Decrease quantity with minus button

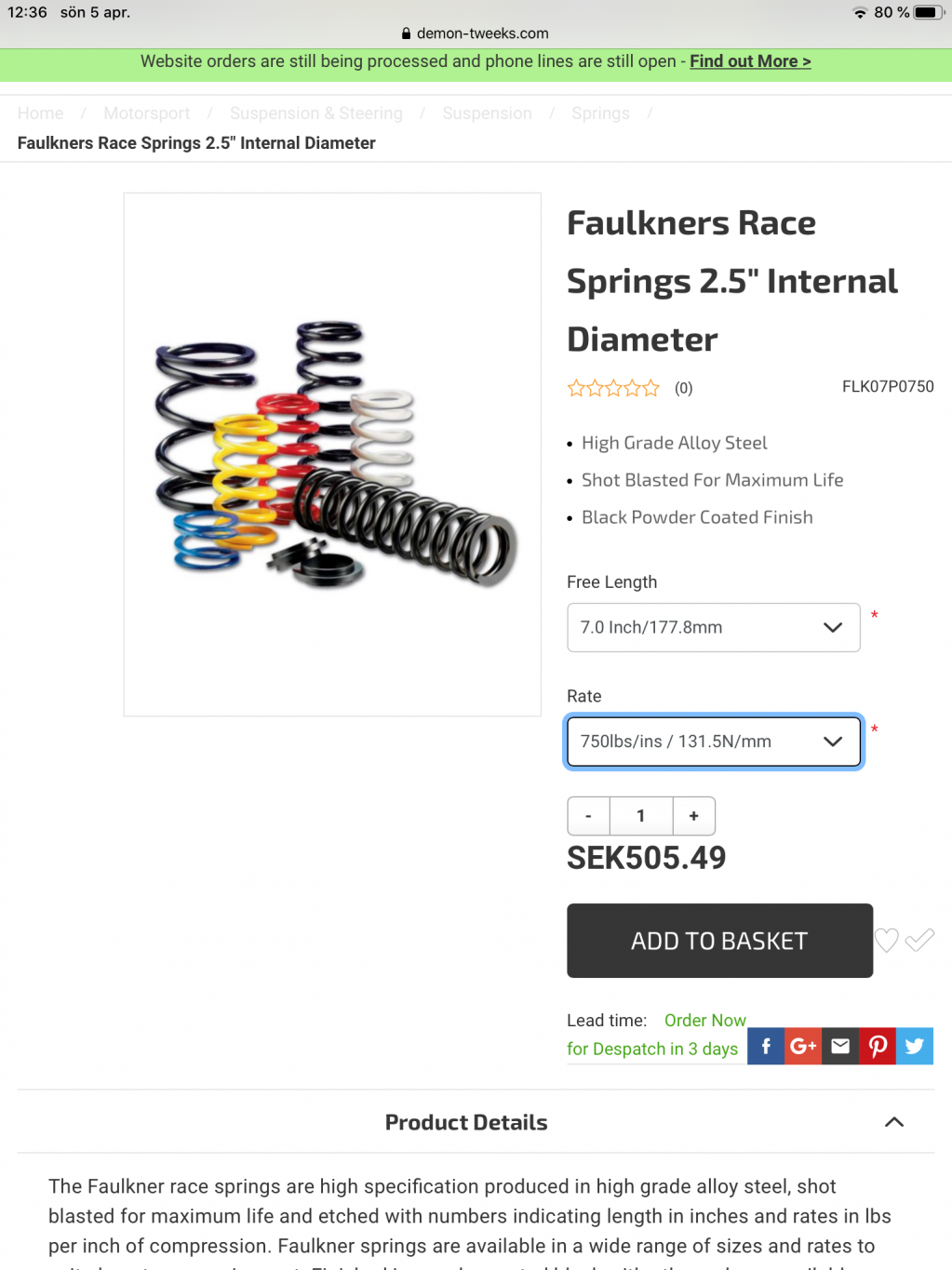pos(588,816)
